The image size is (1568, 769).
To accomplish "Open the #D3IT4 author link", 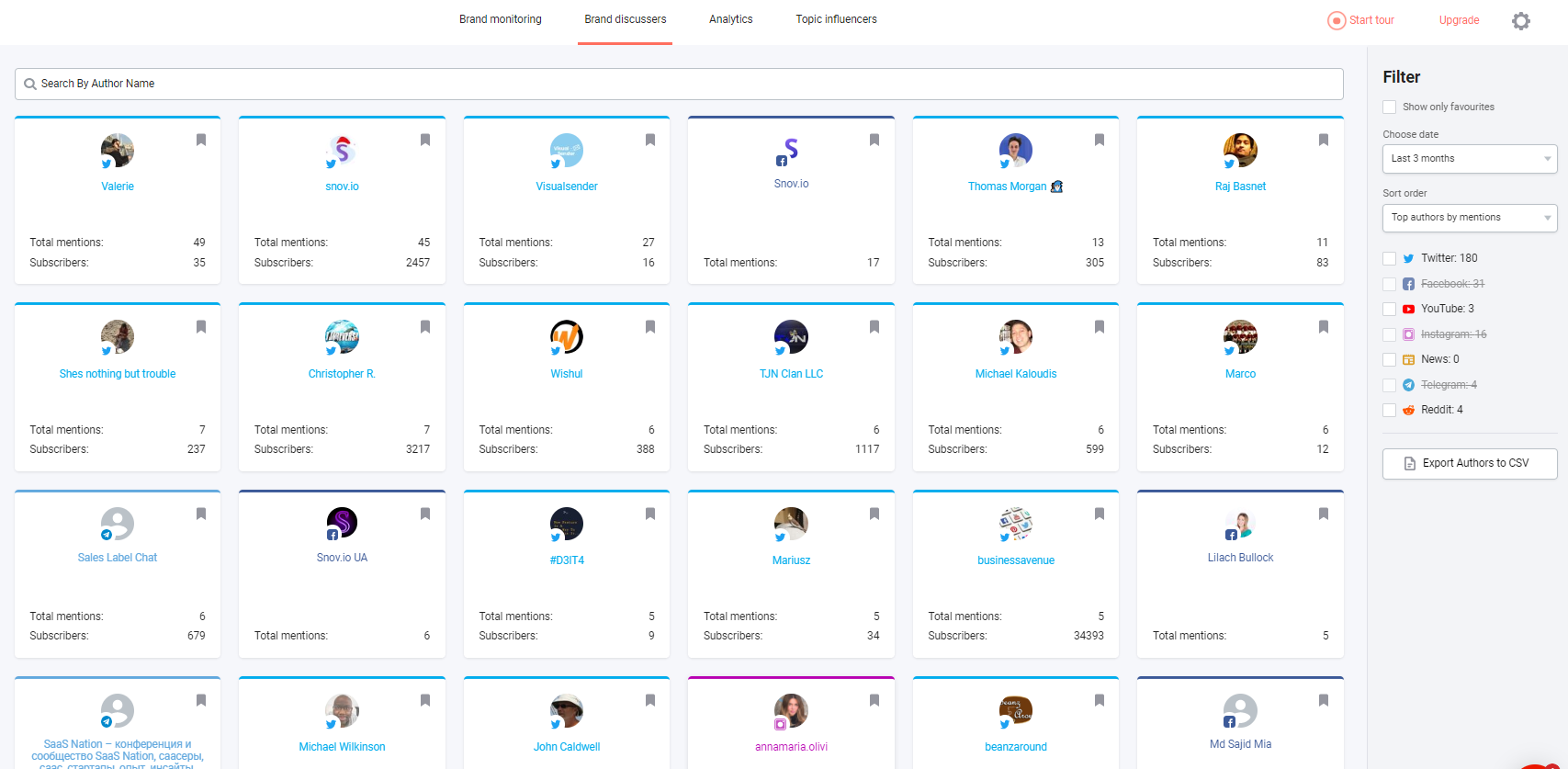I will click(567, 560).
